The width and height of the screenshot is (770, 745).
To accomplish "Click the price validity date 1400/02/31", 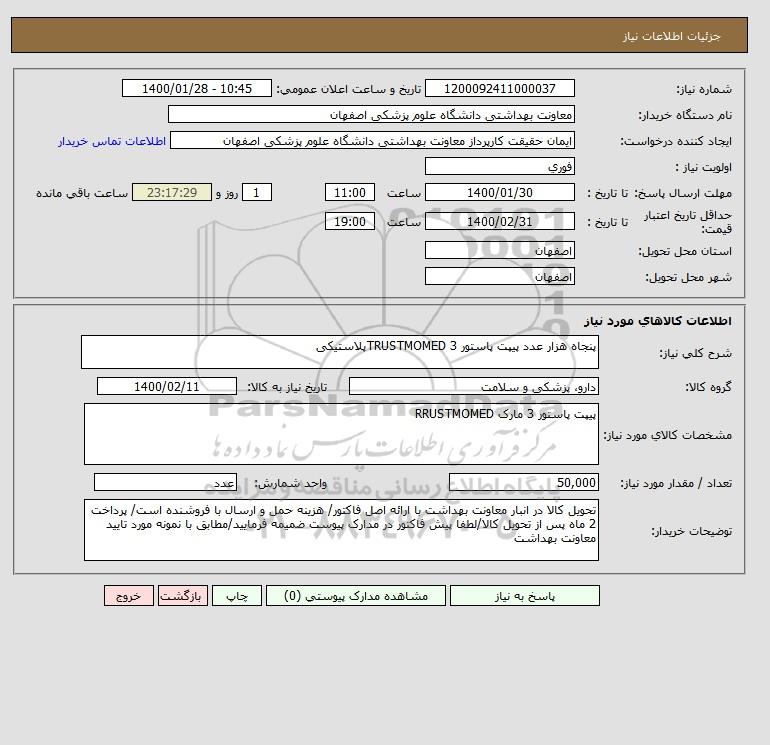I will pos(499,221).
